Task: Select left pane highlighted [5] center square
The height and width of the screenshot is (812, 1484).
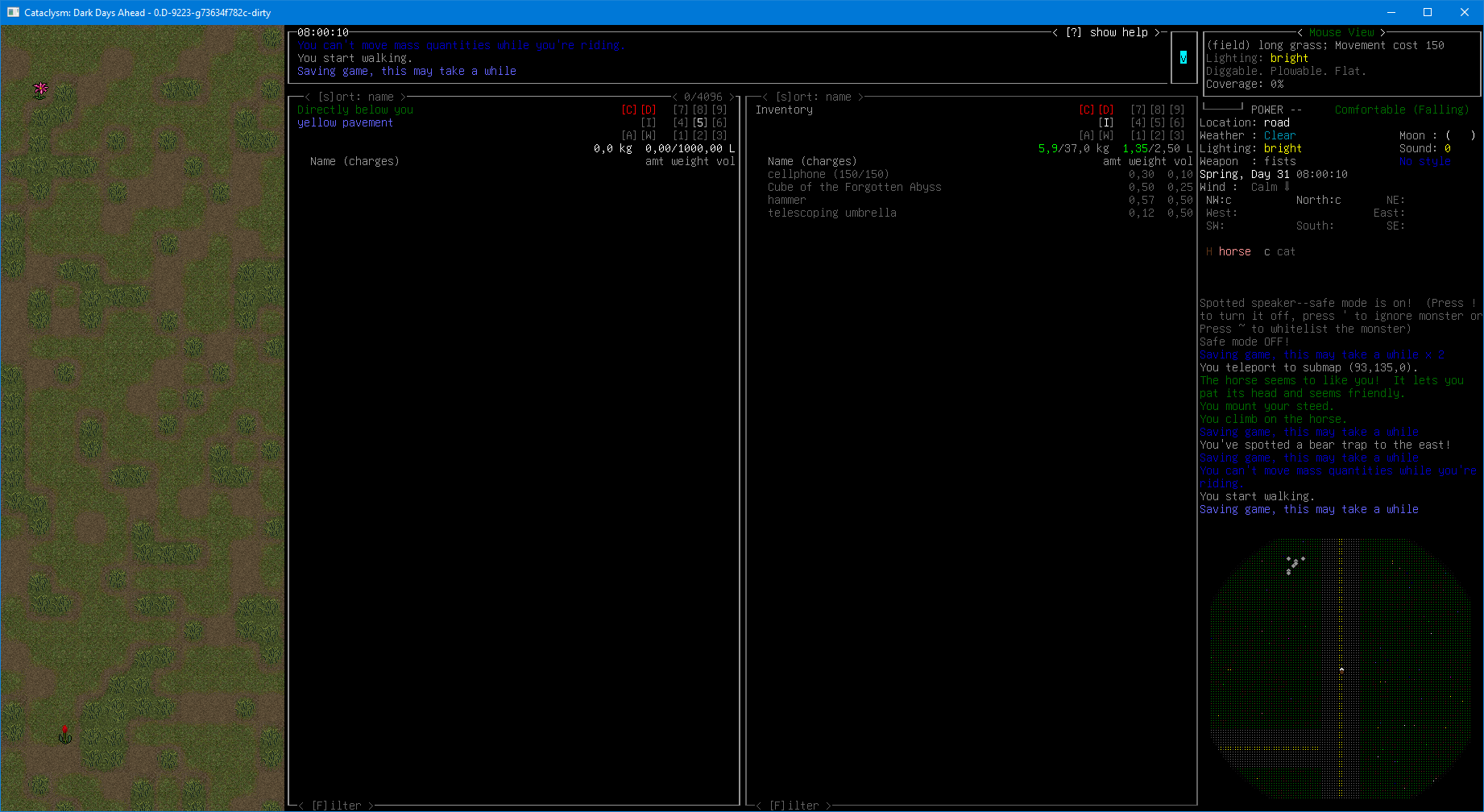Action: coord(700,122)
